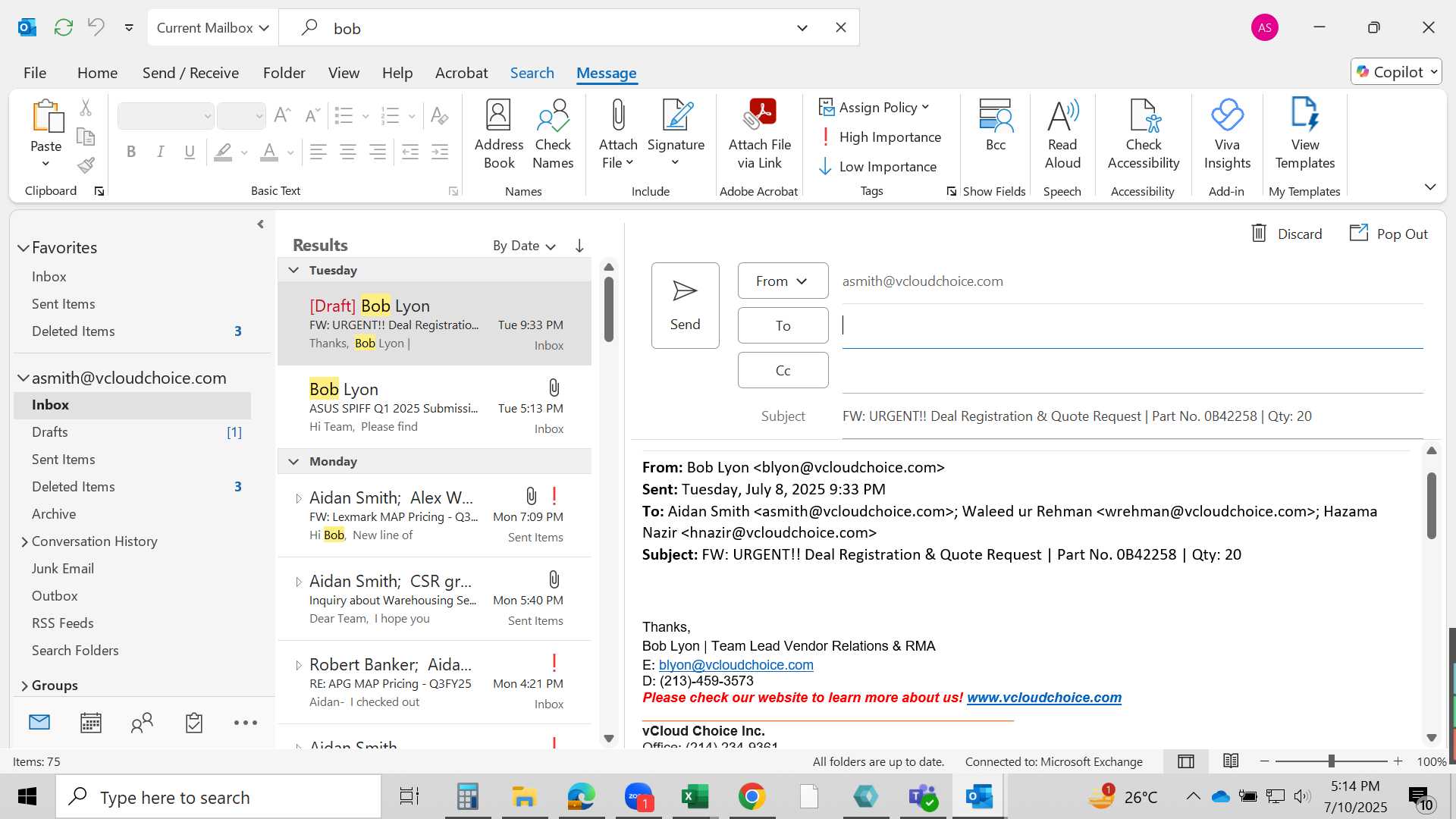Open View Templates
The width and height of the screenshot is (1456, 819).
[x=1304, y=134]
